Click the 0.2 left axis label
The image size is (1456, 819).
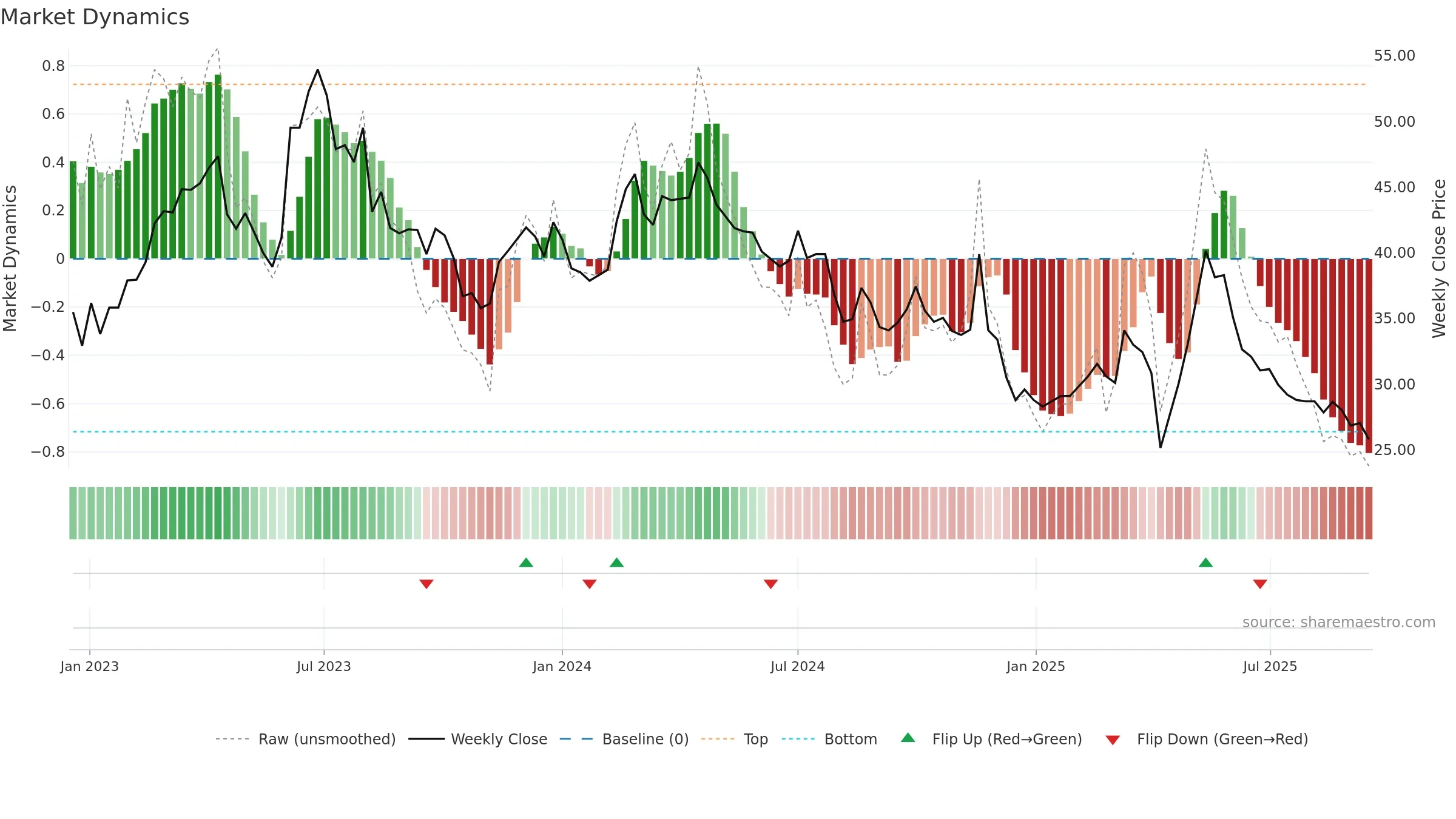click(53, 210)
